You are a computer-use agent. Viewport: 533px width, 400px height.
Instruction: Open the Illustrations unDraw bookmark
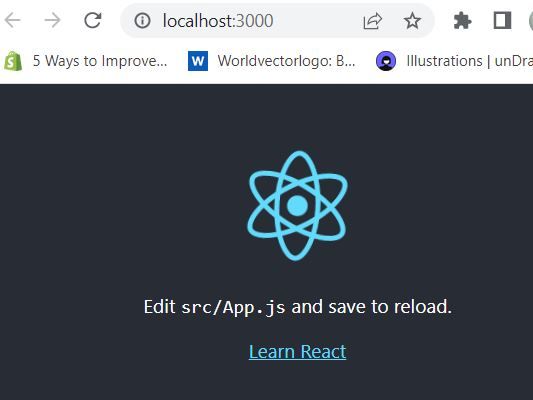pos(454,61)
